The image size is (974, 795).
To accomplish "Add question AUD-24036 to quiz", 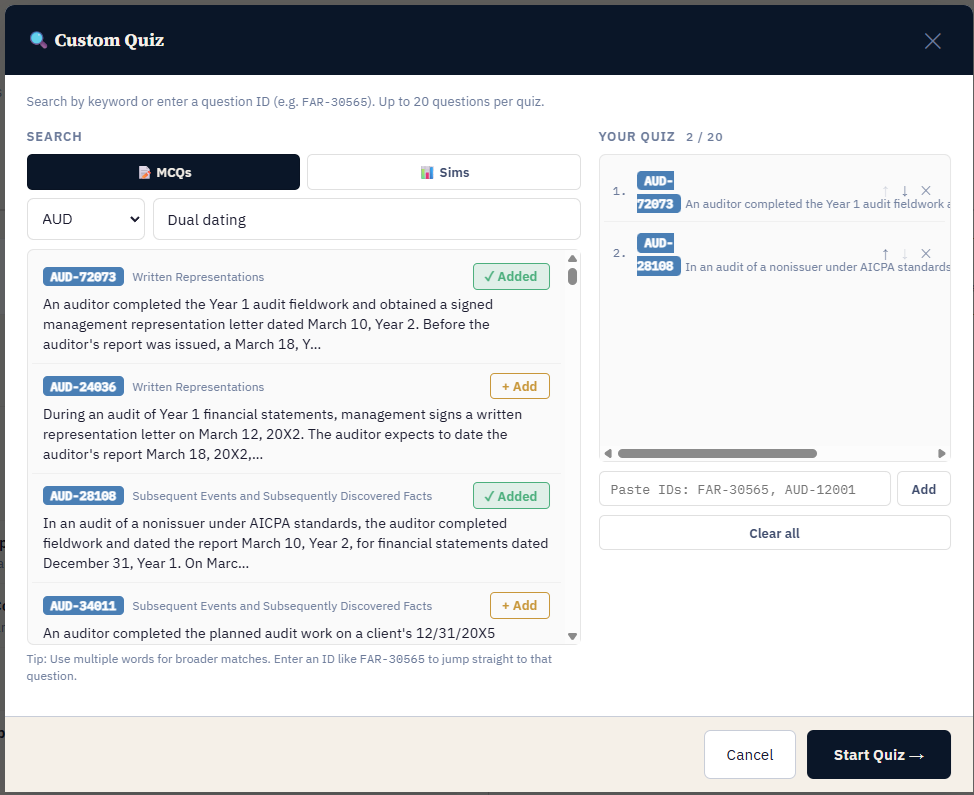I will (x=520, y=386).
